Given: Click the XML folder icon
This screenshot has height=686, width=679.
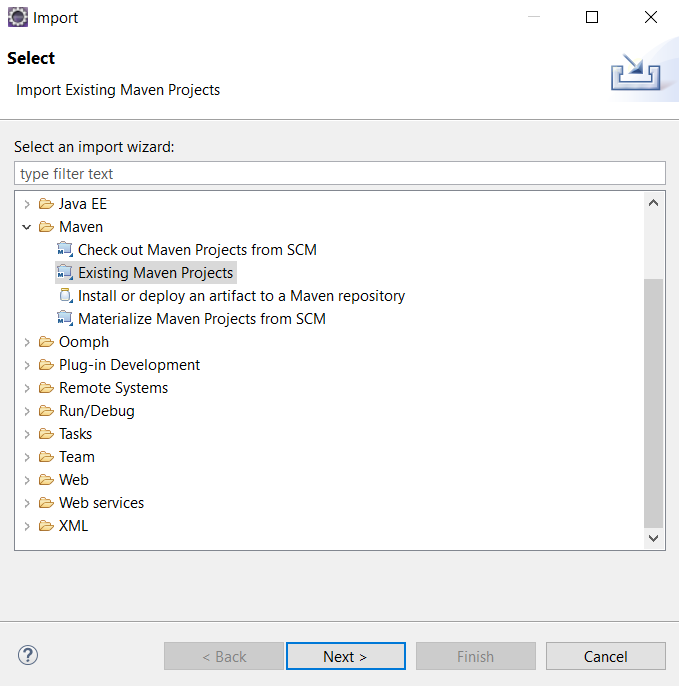Looking at the screenshot, I should (x=46, y=526).
